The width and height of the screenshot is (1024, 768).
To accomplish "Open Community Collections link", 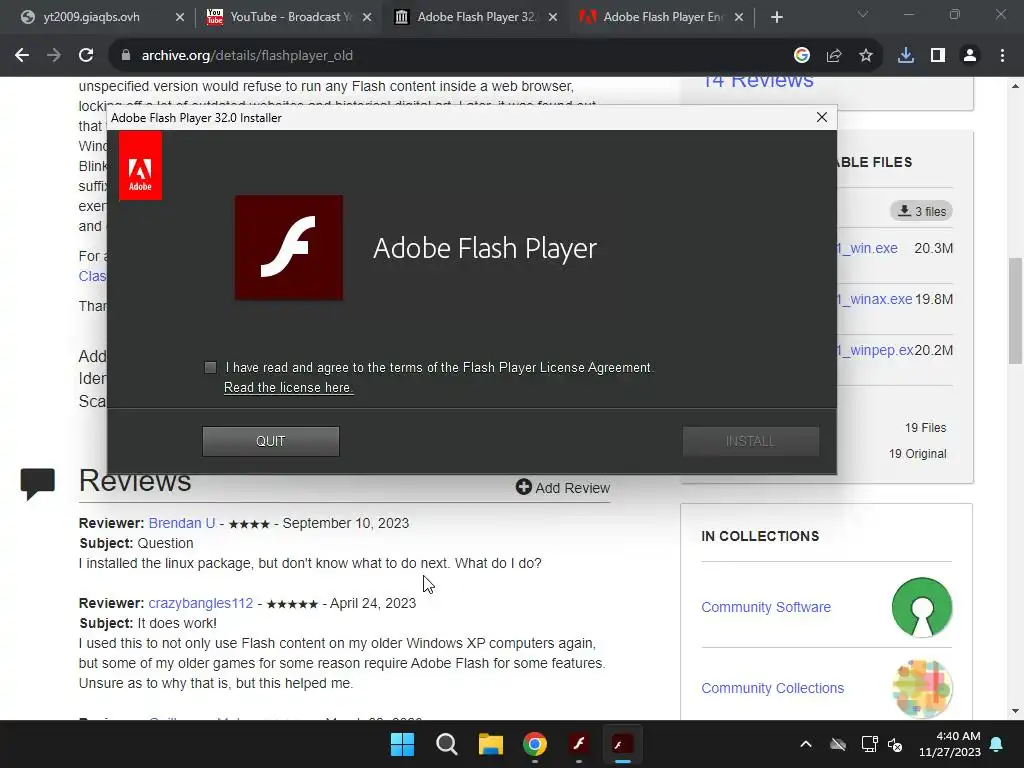I will click(x=773, y=688).
